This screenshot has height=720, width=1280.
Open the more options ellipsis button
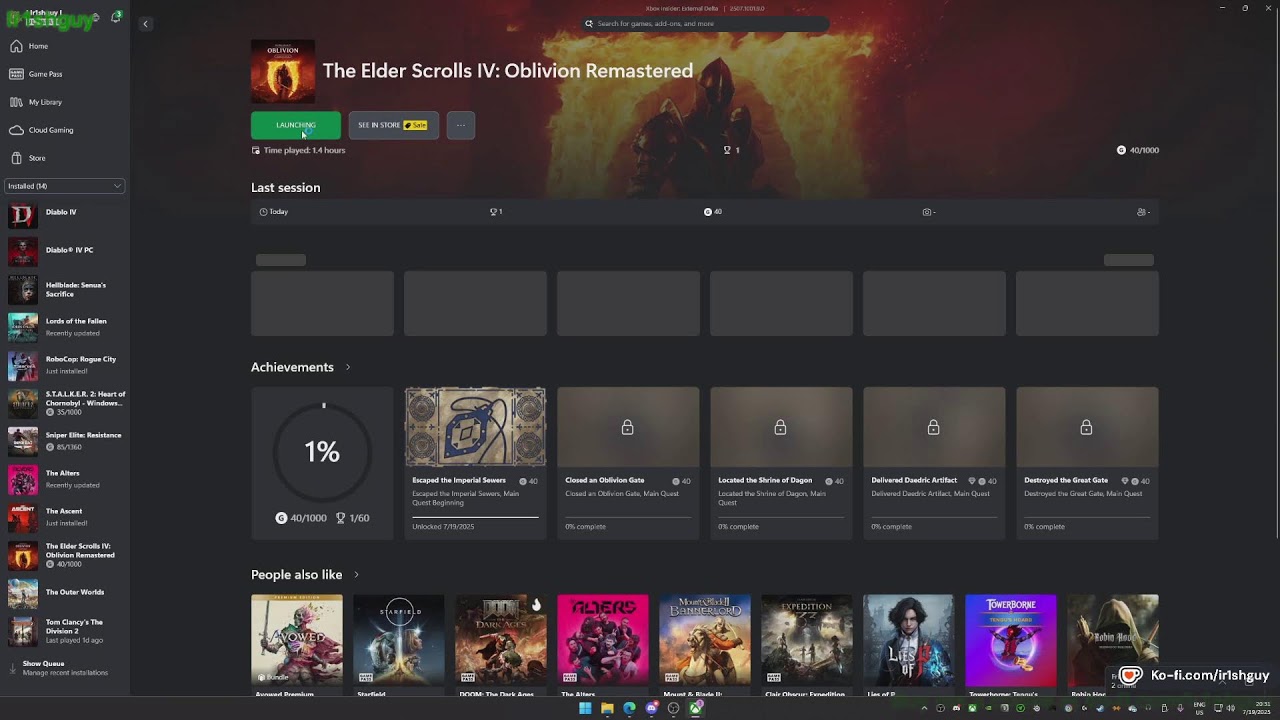[x=461, y=125]
